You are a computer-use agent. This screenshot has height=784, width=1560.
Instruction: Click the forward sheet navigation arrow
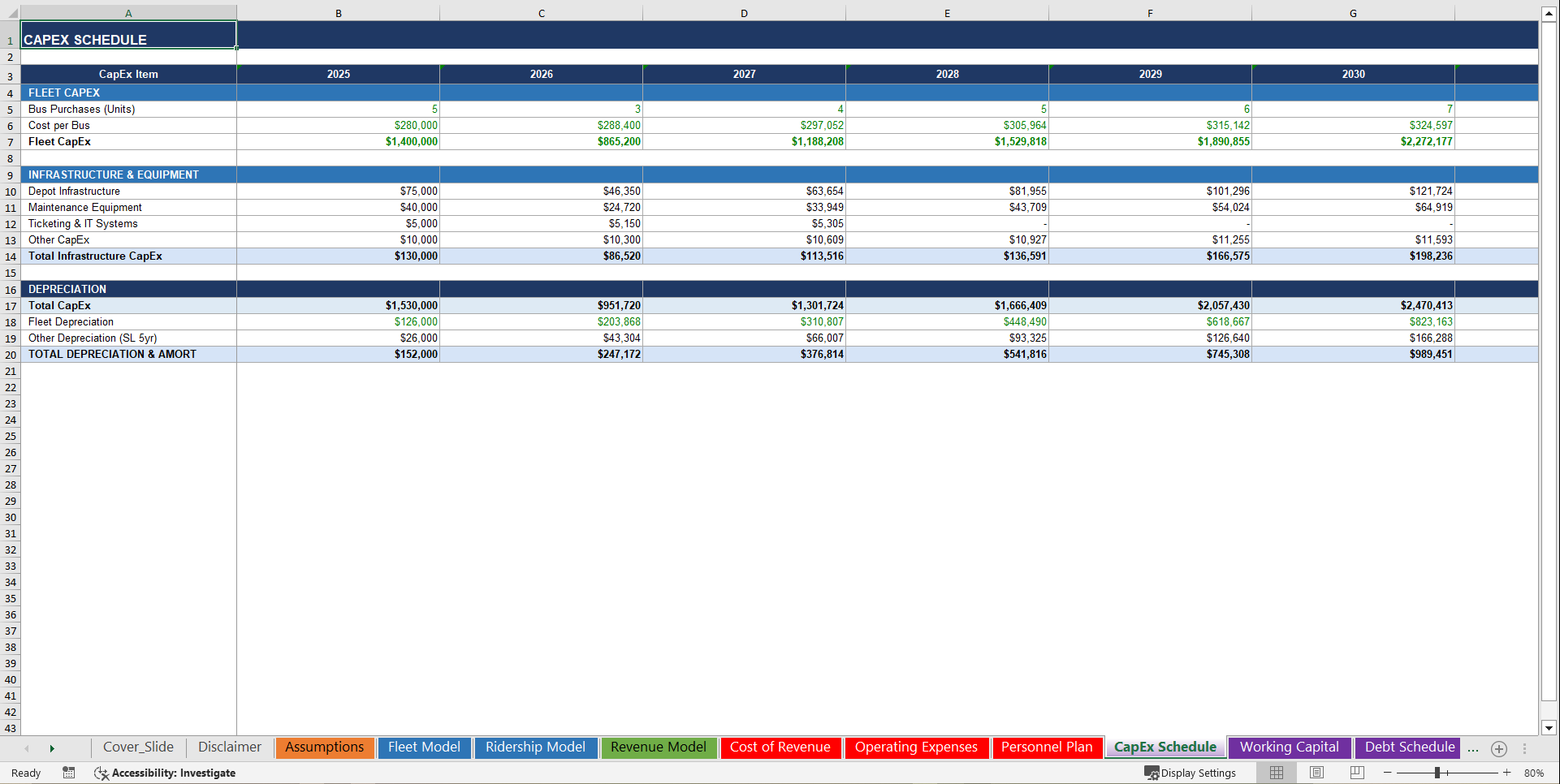[x=52, y=747]
